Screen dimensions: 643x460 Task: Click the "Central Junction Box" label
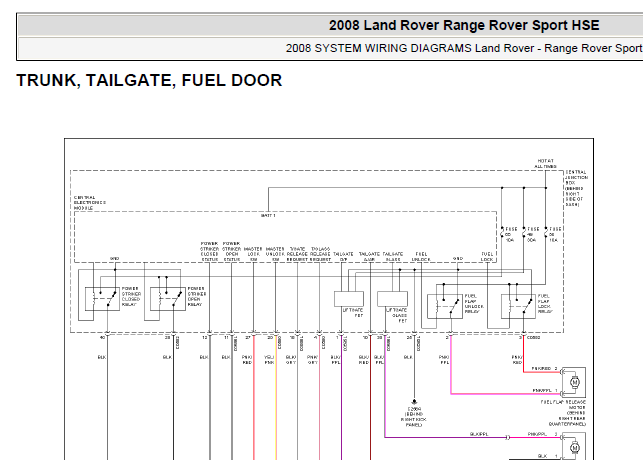[577, 188]
